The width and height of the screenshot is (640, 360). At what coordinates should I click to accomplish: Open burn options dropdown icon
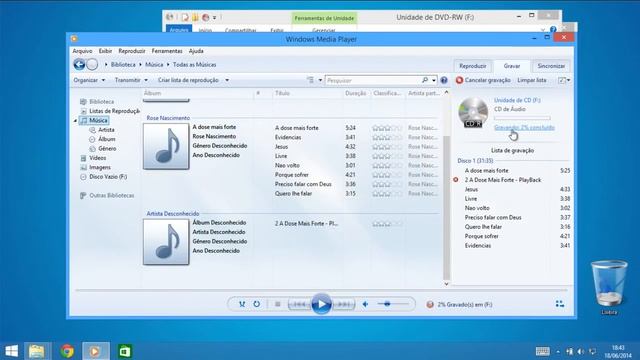[x=564, y=80]
